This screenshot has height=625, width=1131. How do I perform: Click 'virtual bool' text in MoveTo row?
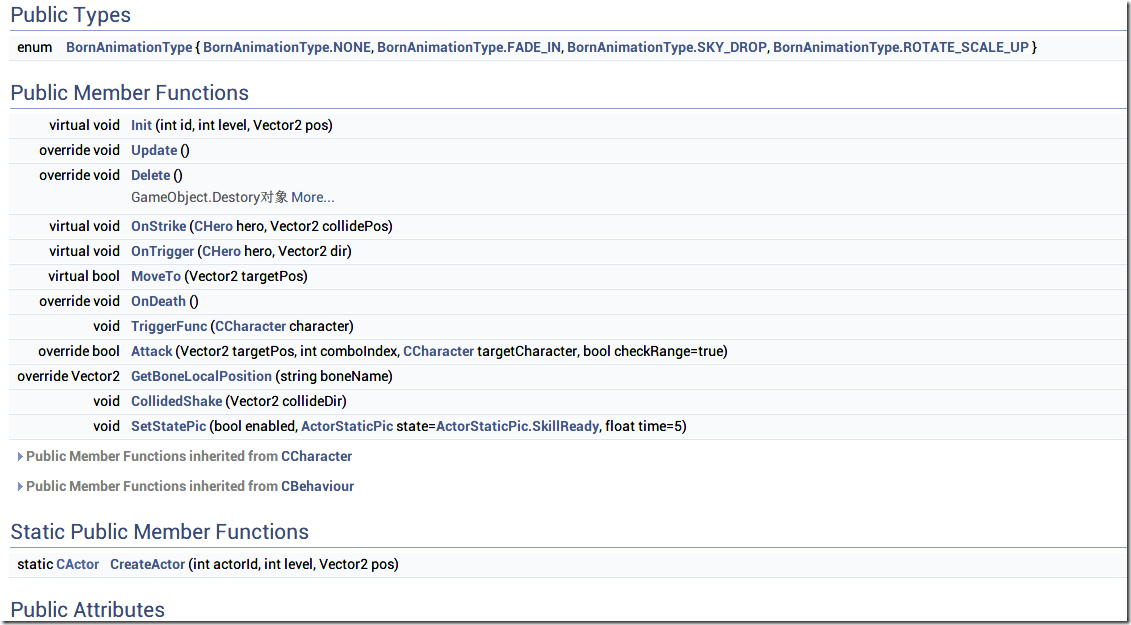point(84,276)
